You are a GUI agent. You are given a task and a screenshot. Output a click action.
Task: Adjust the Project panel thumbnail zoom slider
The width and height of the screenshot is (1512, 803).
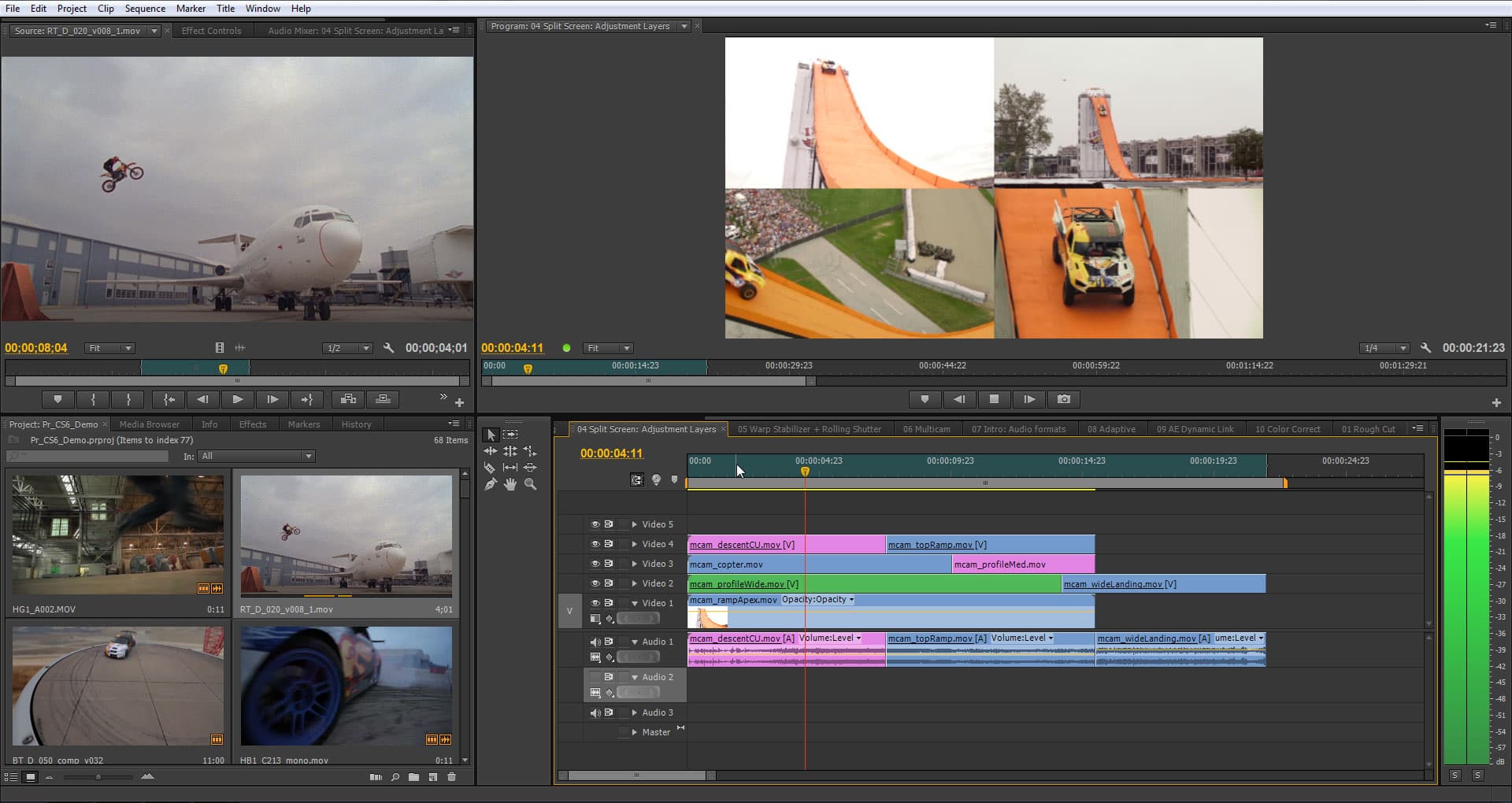pyautogui.click(x=98, y=777)
